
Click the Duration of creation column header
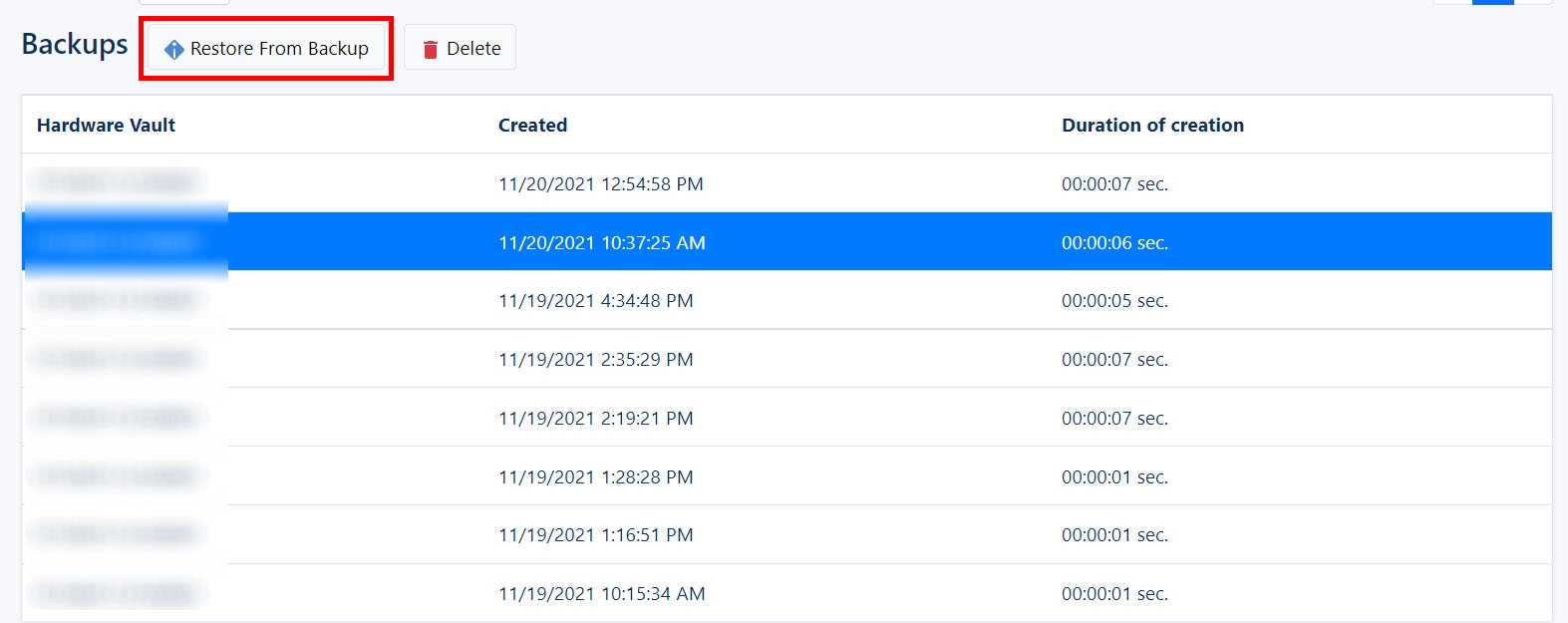click(1152, 126)
